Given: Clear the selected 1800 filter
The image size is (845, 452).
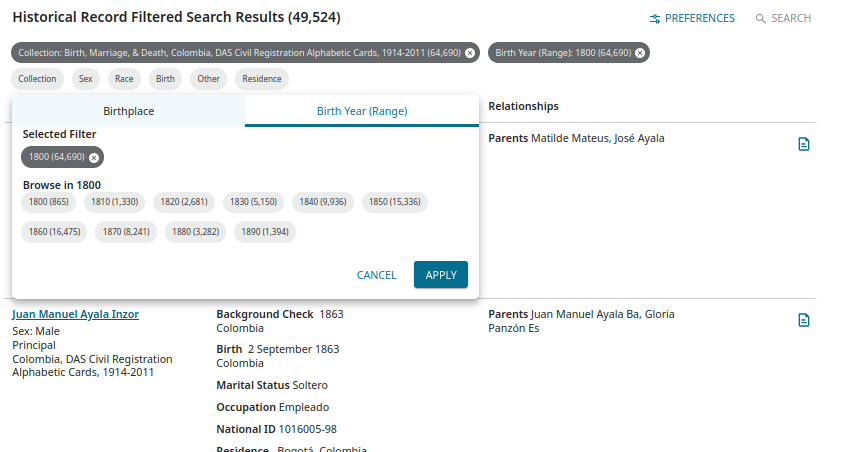Looking at the screenshot, I should pyautogui.click(x=94, y=157).
